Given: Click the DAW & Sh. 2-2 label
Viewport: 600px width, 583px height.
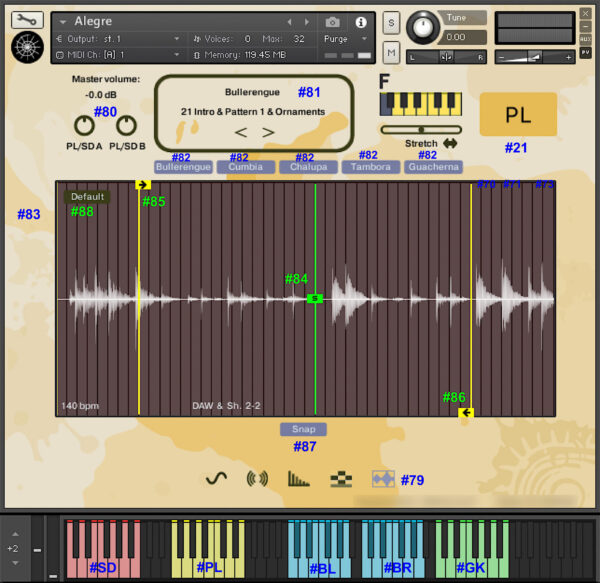Looking at the screenshot, I should click(x=226, y=406).
